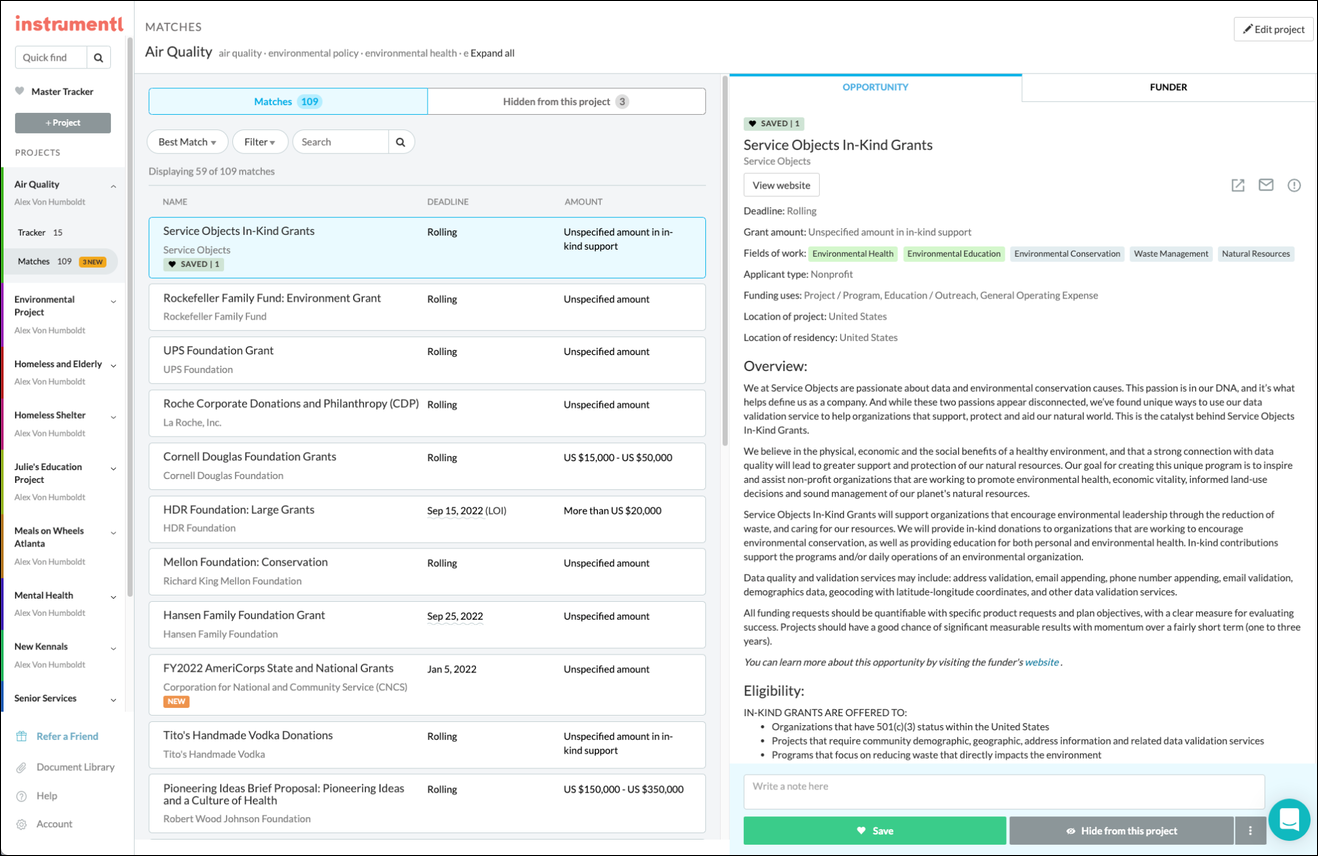Expand the Environmental Project section
Screen dimensions: 1318x856
(x=113, y=301)
